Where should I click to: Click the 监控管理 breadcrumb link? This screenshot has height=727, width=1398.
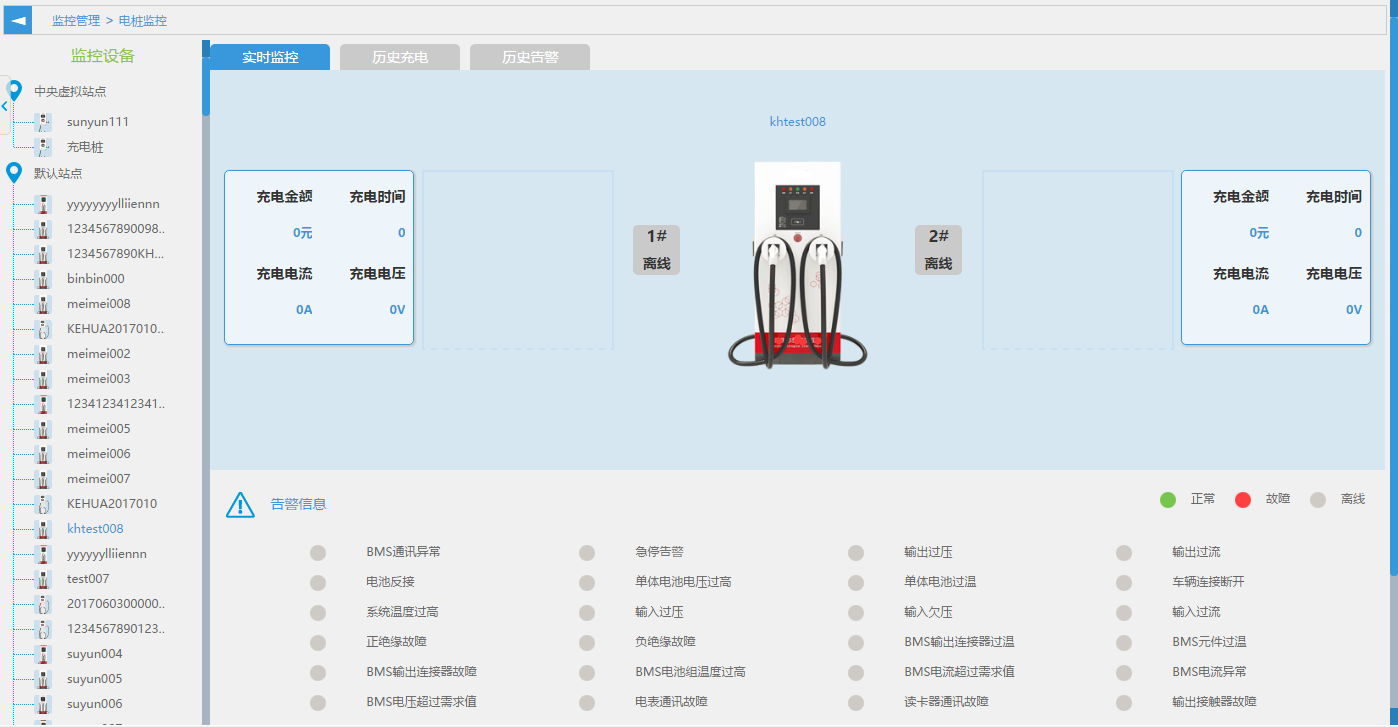(76, 20)
